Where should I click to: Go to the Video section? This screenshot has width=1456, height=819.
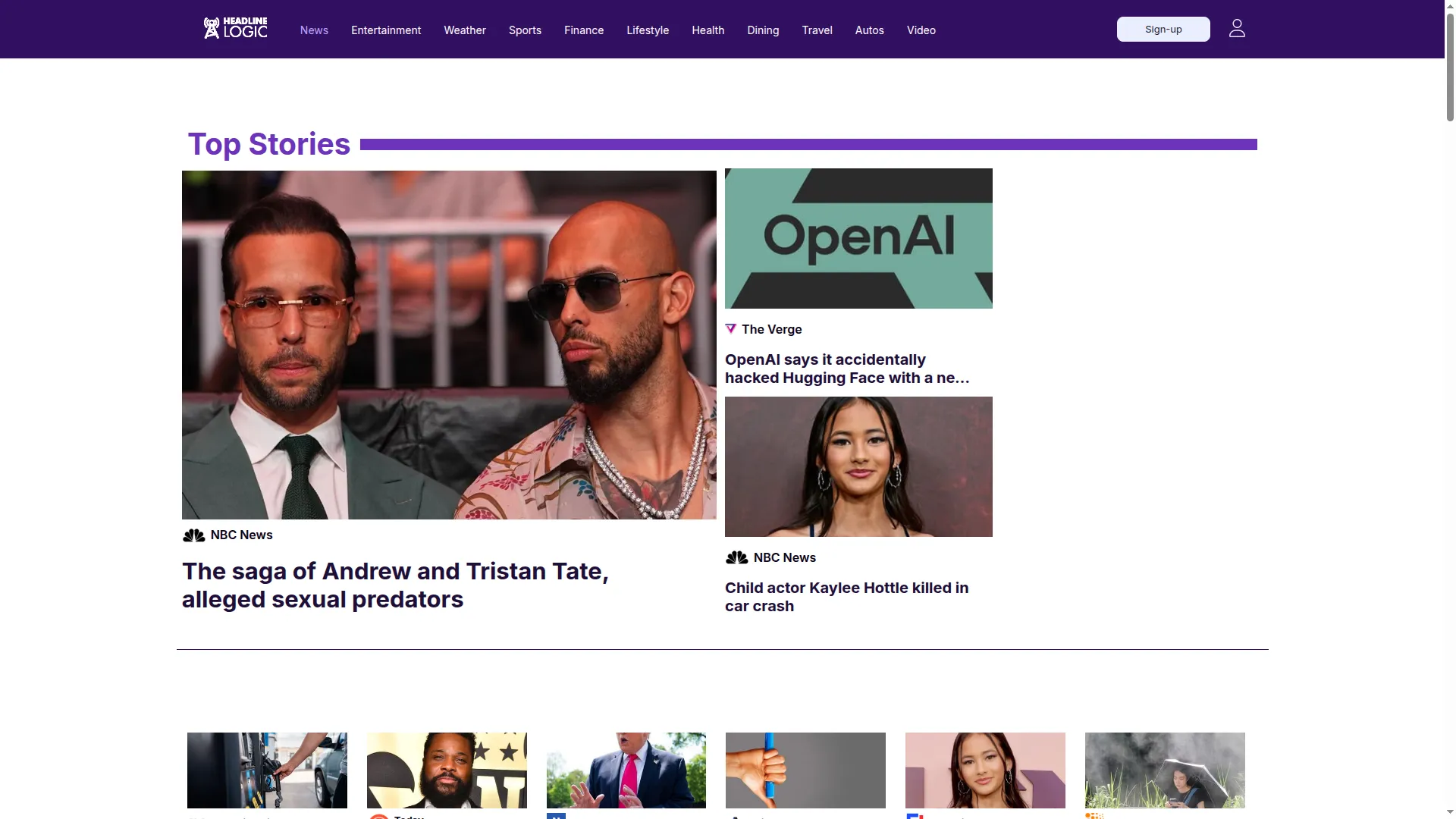tap(921, 30)
